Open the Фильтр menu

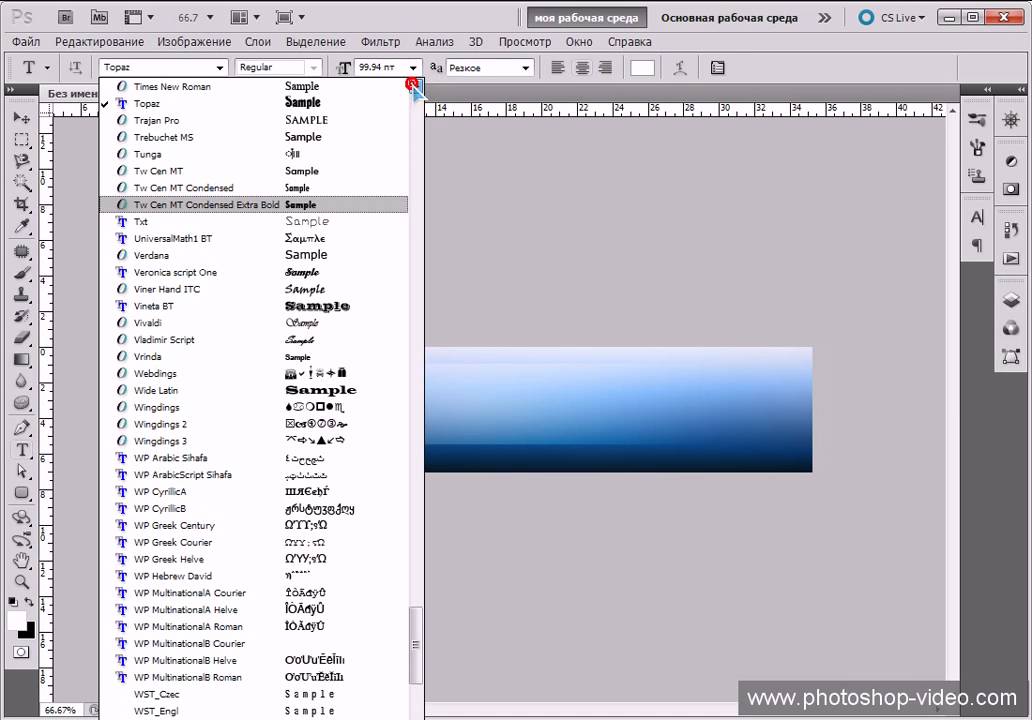tap(380, 42)
